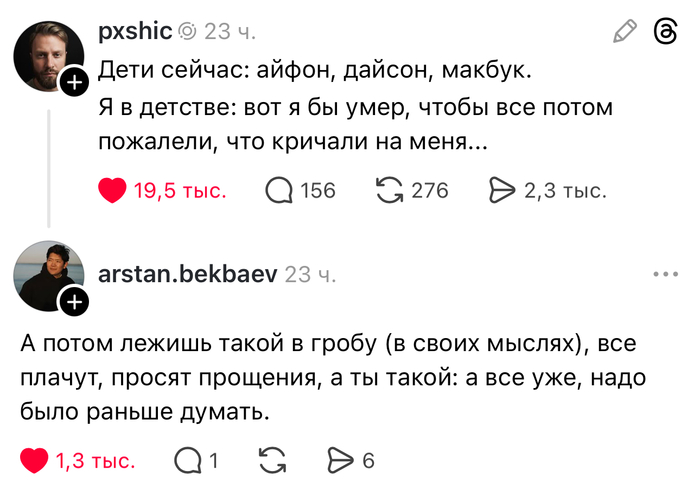700x496 pixels.
Task: Open the Threads logo icon
Action: click(664, 32)
